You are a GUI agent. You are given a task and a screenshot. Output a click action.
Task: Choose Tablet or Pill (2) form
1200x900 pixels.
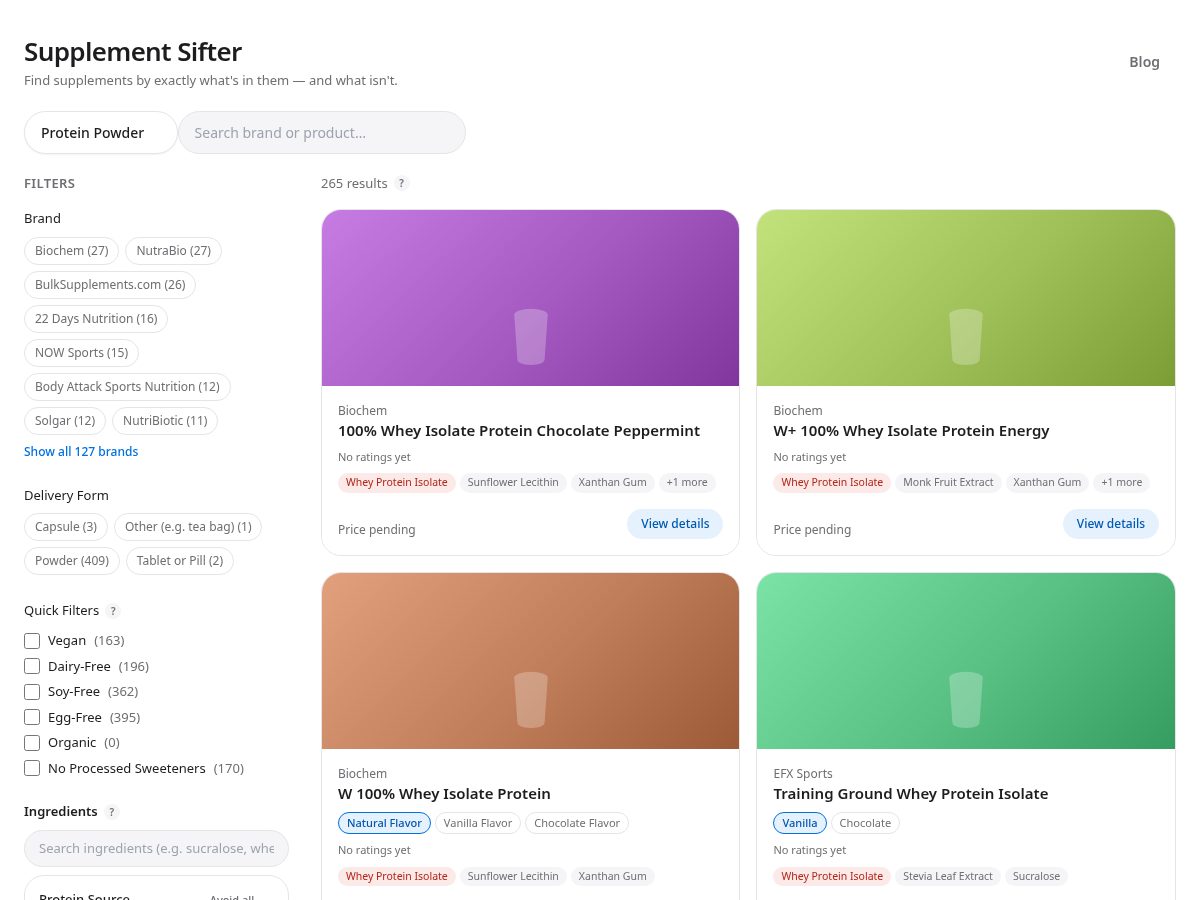point(180,561)
